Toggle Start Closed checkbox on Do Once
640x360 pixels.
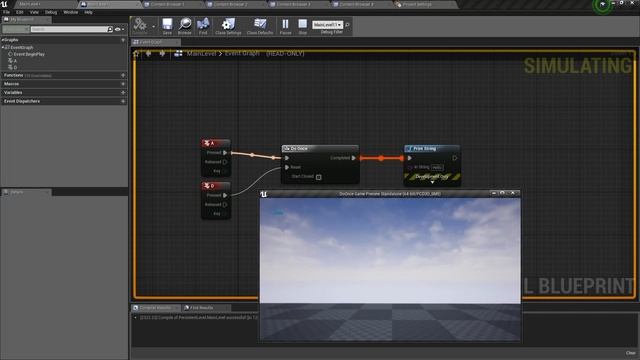tap(318, 177)
